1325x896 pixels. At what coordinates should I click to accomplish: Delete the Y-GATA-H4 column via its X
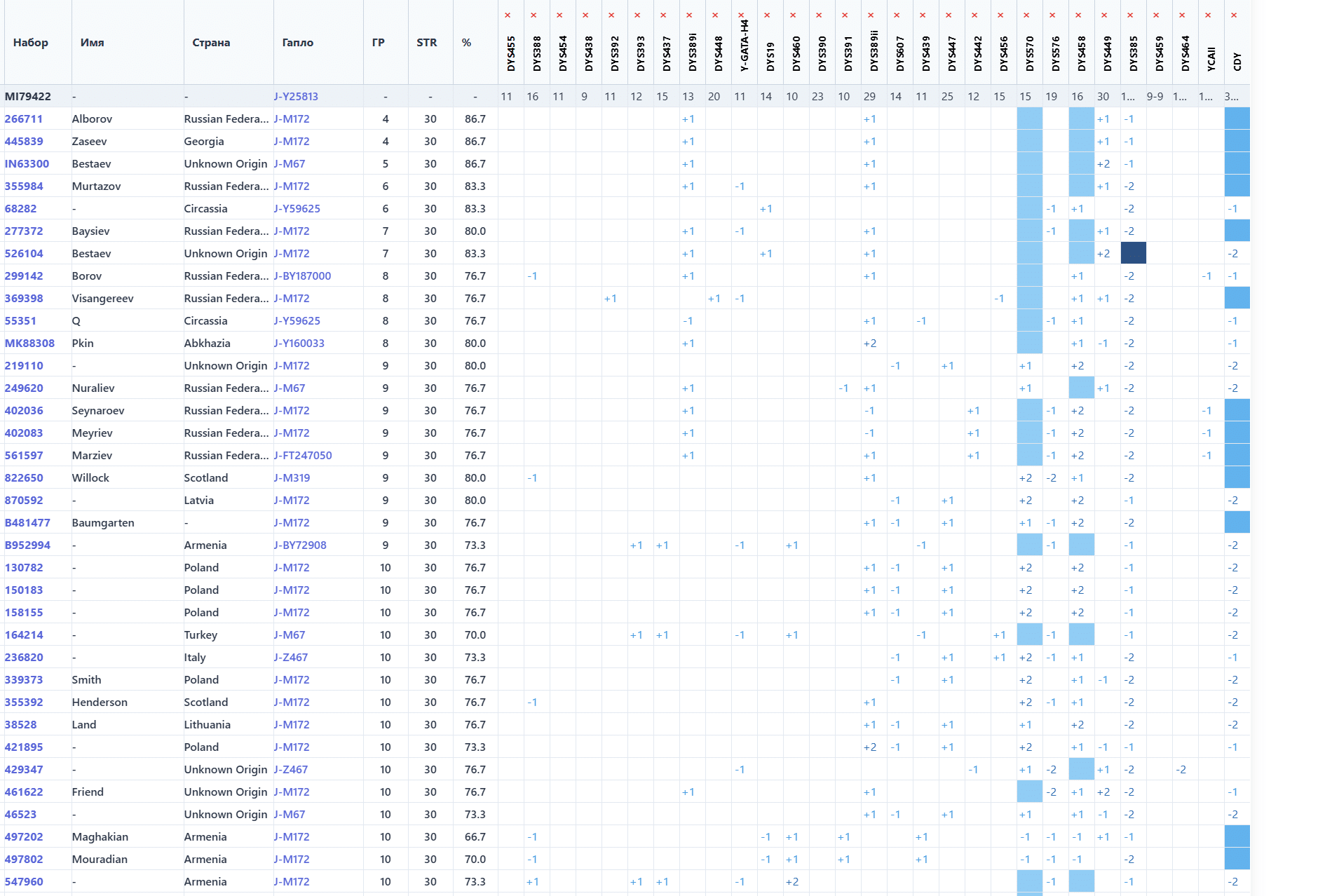pyautogui.click(x=741, y=15)
